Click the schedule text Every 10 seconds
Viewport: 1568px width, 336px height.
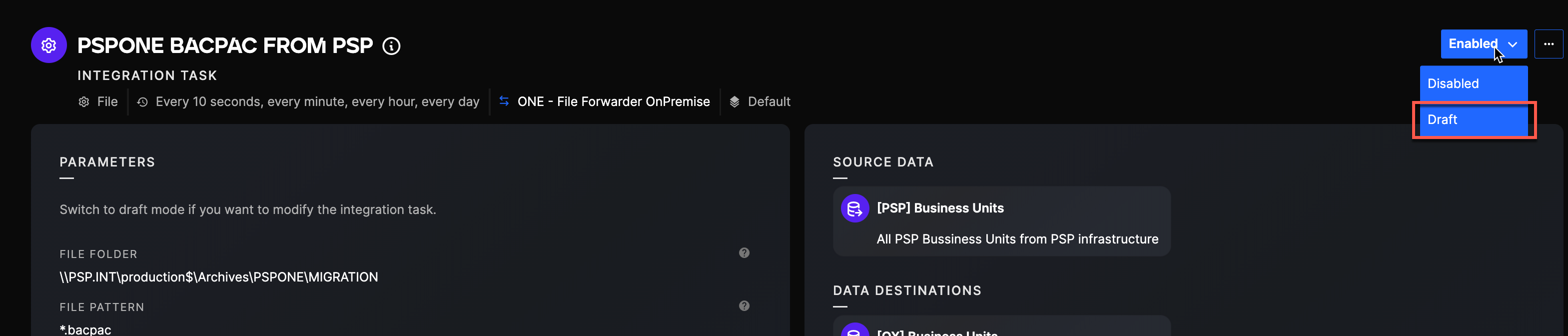[317, 101]
